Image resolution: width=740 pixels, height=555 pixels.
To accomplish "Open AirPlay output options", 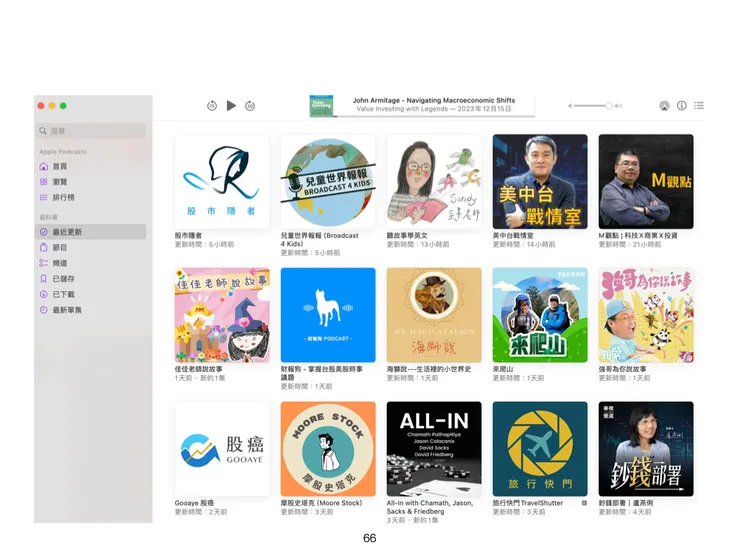I will coord(664,106).
